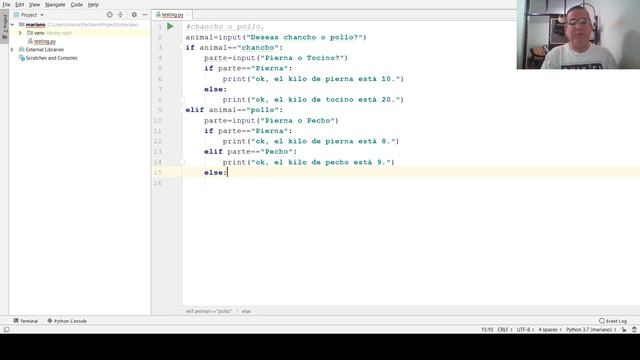Toggle the read-only lock icon in status bar
Image resolution: width=640 pixels, height=360 pixels.
(x=624, y=329)
